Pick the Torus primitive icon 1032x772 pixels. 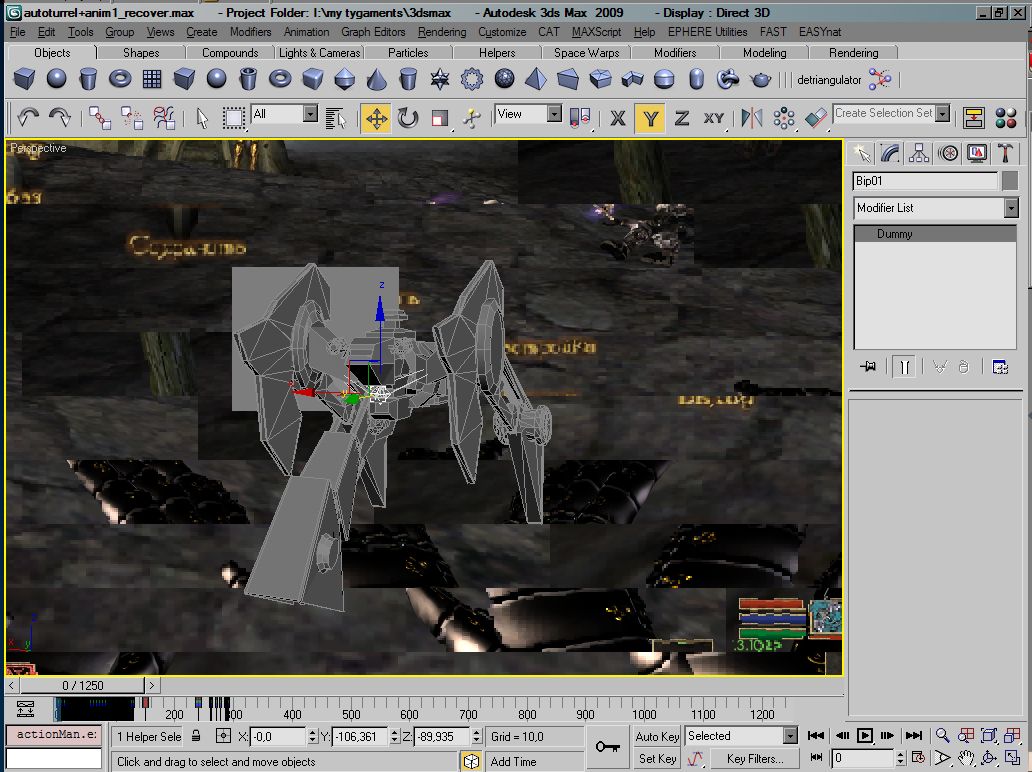pos(120,79)
